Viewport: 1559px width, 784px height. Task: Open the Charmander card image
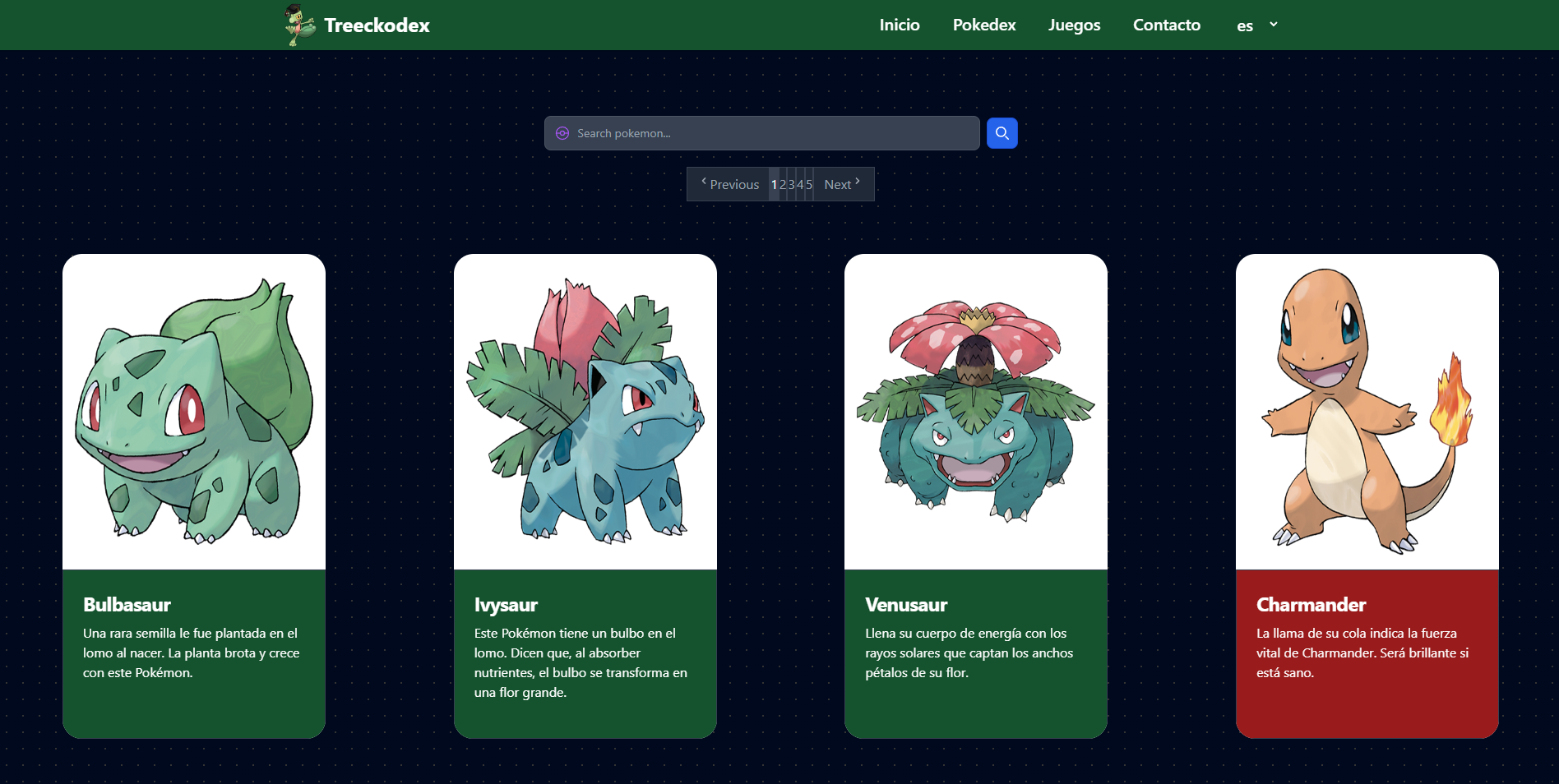(1367, 412)
